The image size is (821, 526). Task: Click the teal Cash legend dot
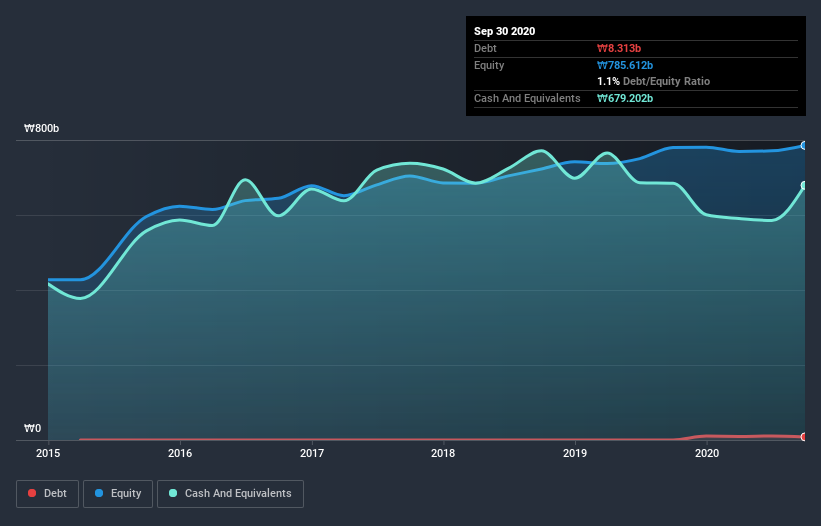click(x=173, y=493)
